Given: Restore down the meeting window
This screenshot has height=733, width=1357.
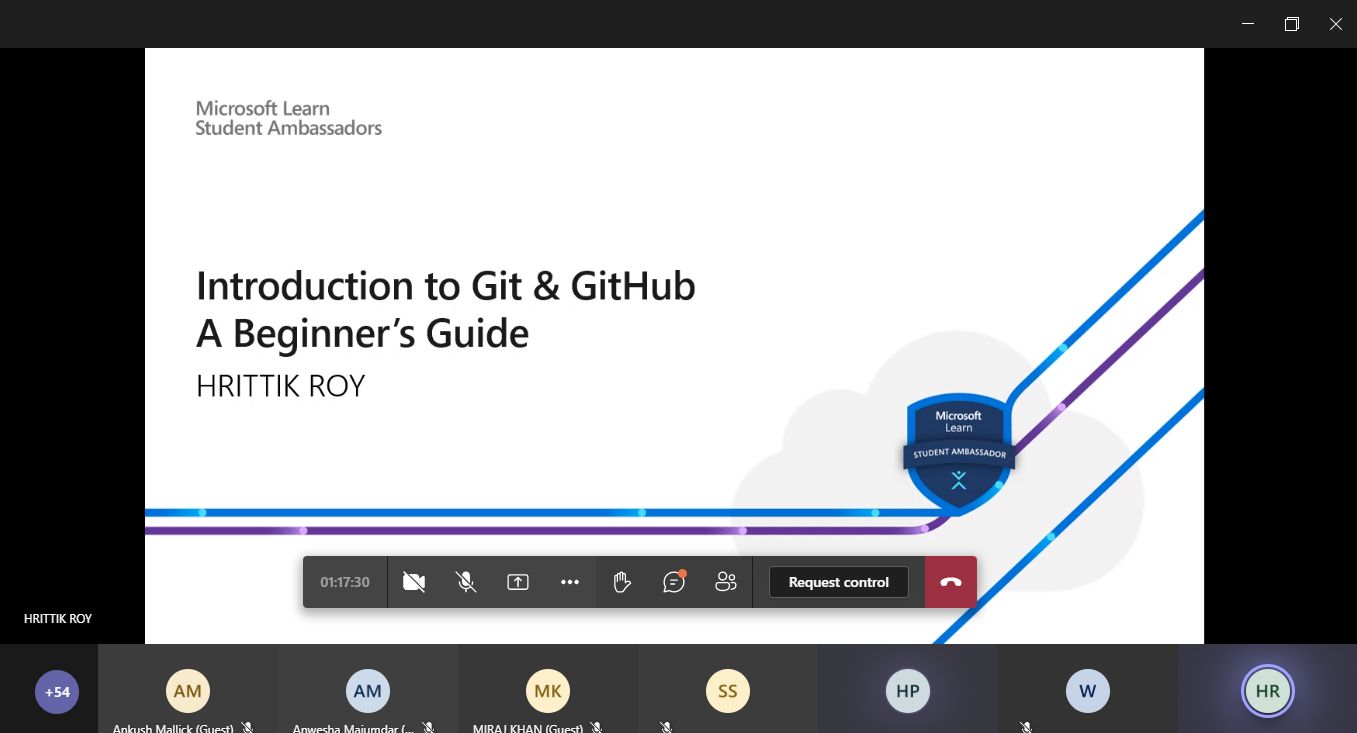Looking at the screenshot, I should (1291, 24).
